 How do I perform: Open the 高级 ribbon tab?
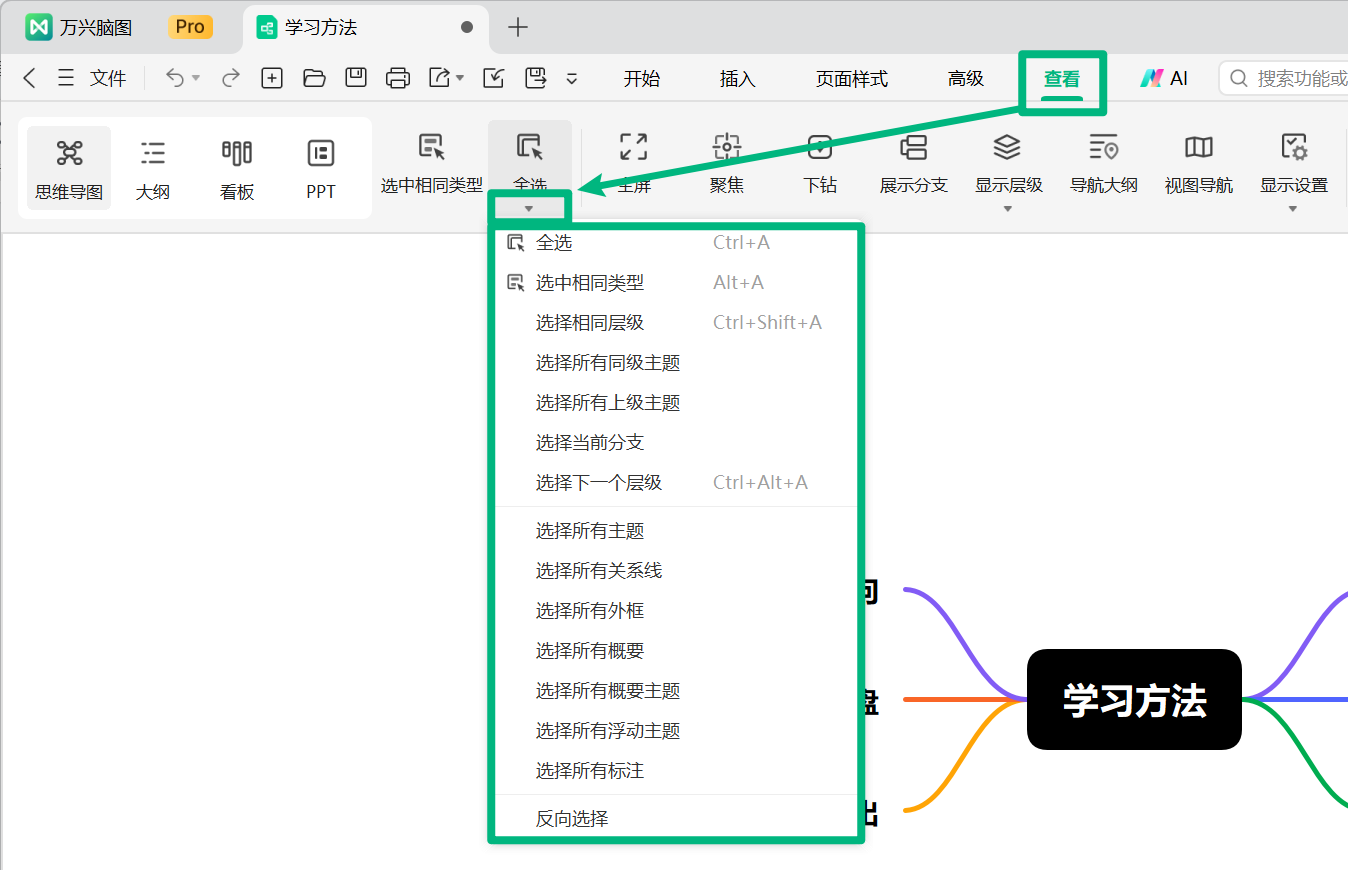(x=966, y=79)
